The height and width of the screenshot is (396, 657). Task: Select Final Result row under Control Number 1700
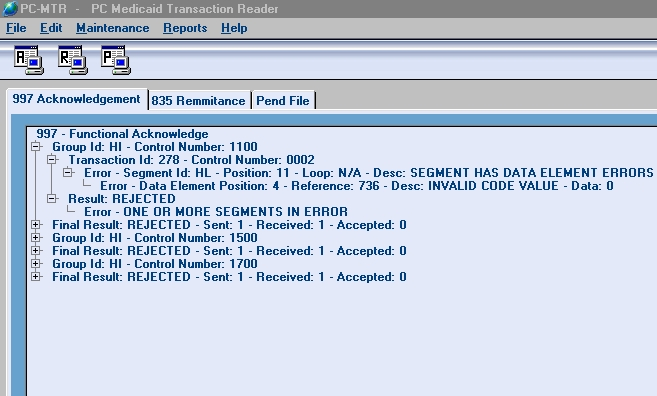pos(229,277)
